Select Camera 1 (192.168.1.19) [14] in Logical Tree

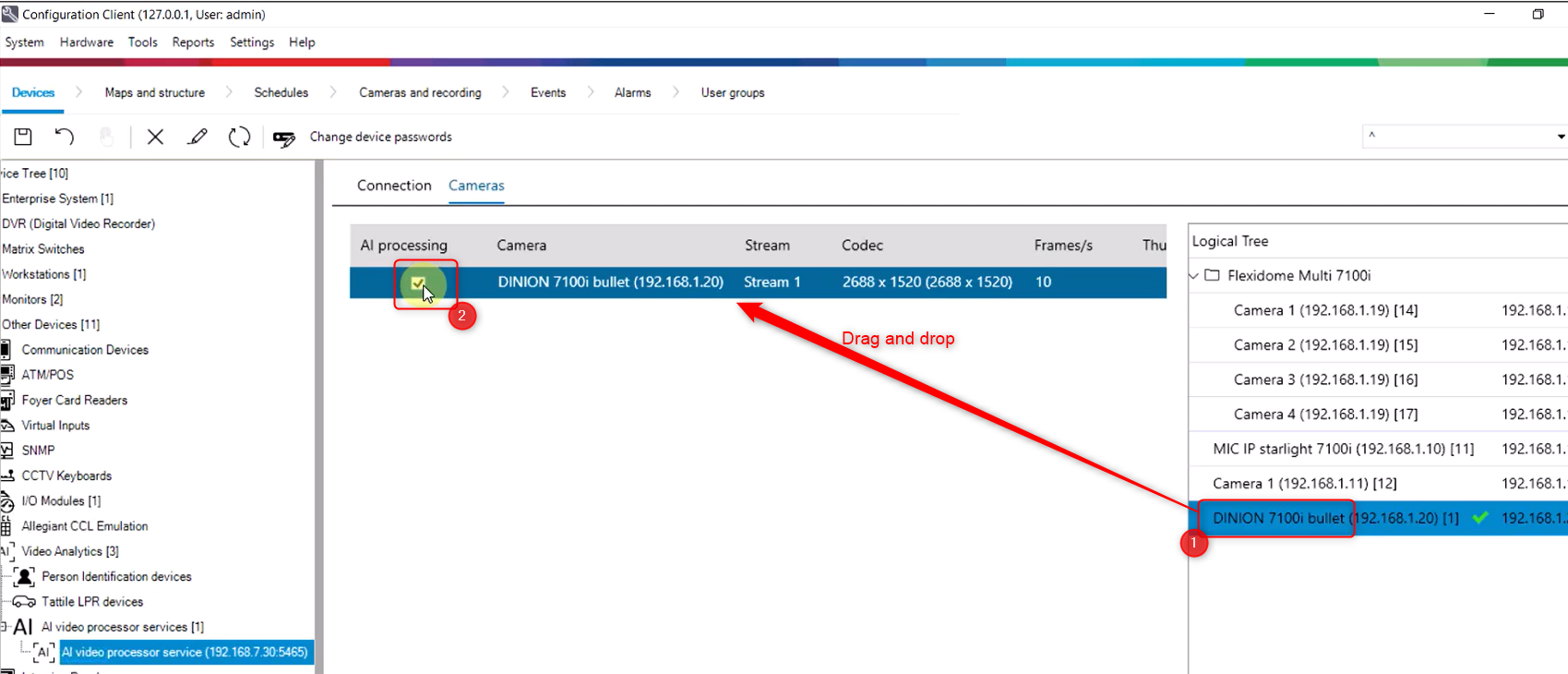click(1325, 310)
